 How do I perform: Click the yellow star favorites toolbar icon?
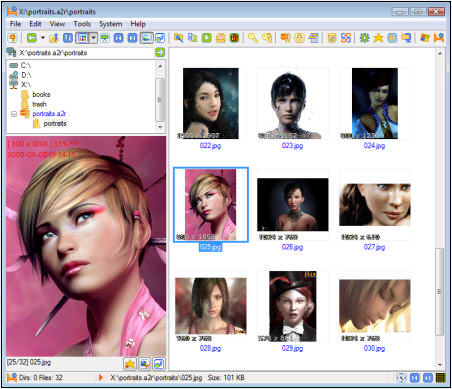coord(378,38)
